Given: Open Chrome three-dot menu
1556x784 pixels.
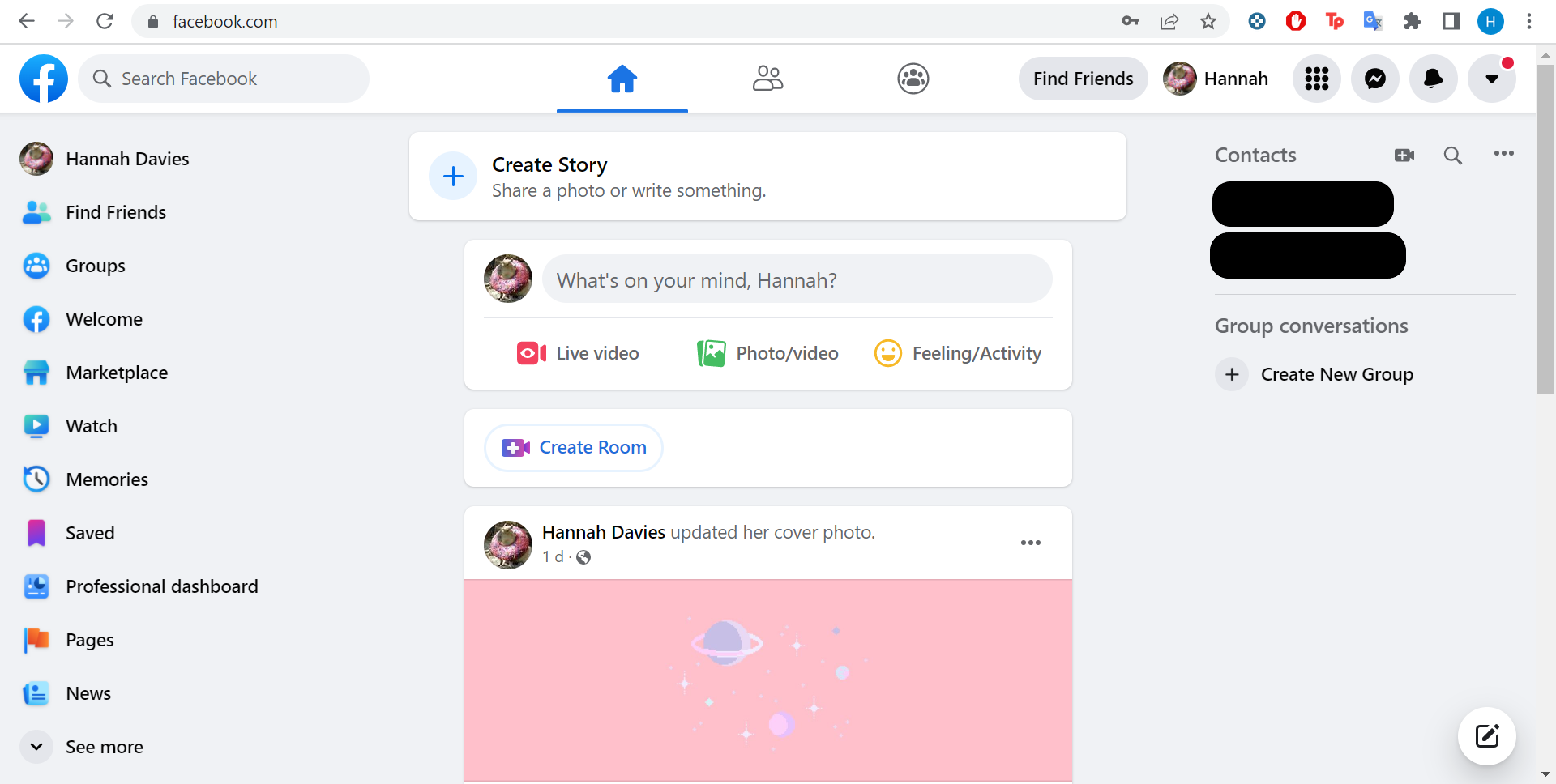Looking at the screenshot, I should pos(1529,21).
